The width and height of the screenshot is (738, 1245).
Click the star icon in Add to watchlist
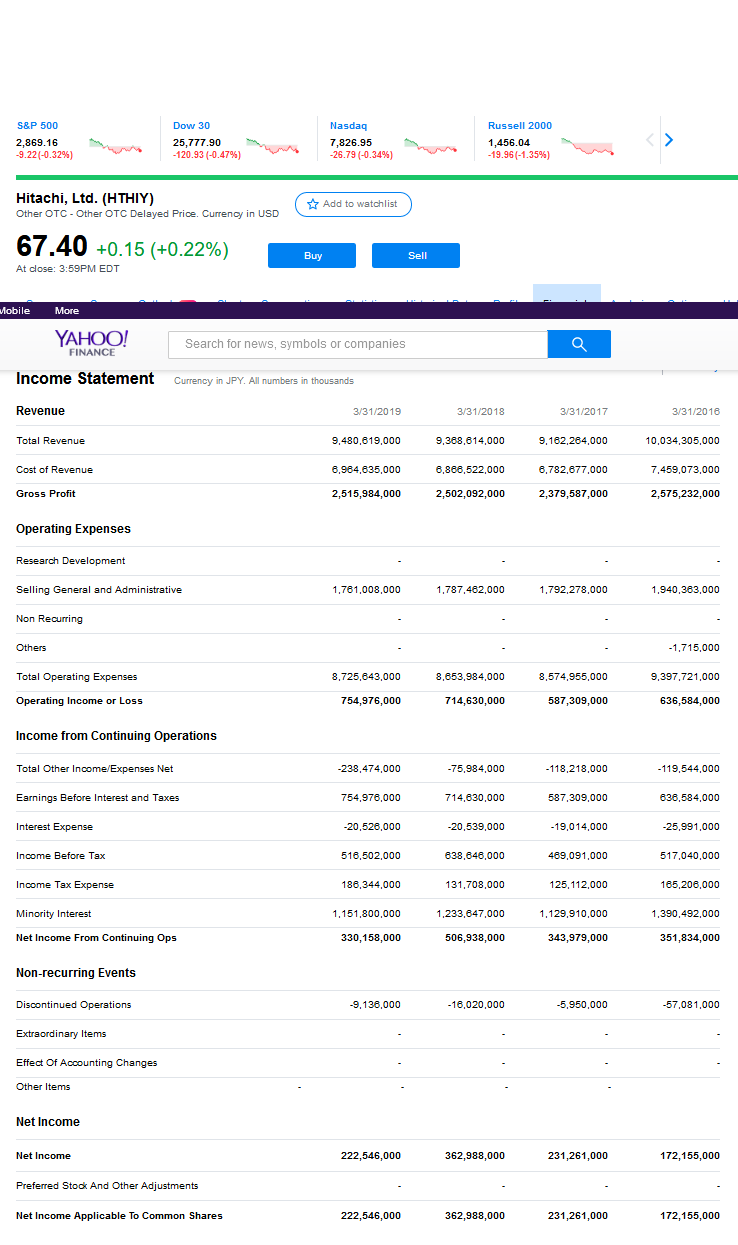[313, 204]
